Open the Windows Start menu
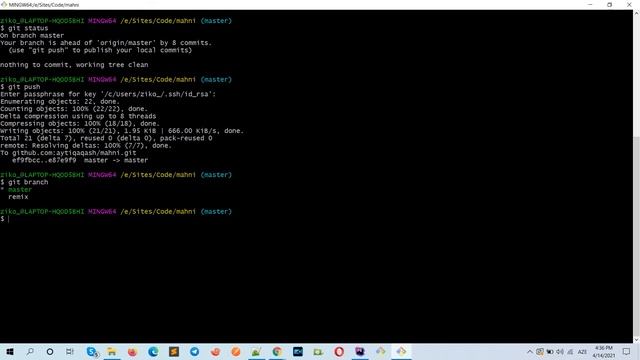 point(10,351)
